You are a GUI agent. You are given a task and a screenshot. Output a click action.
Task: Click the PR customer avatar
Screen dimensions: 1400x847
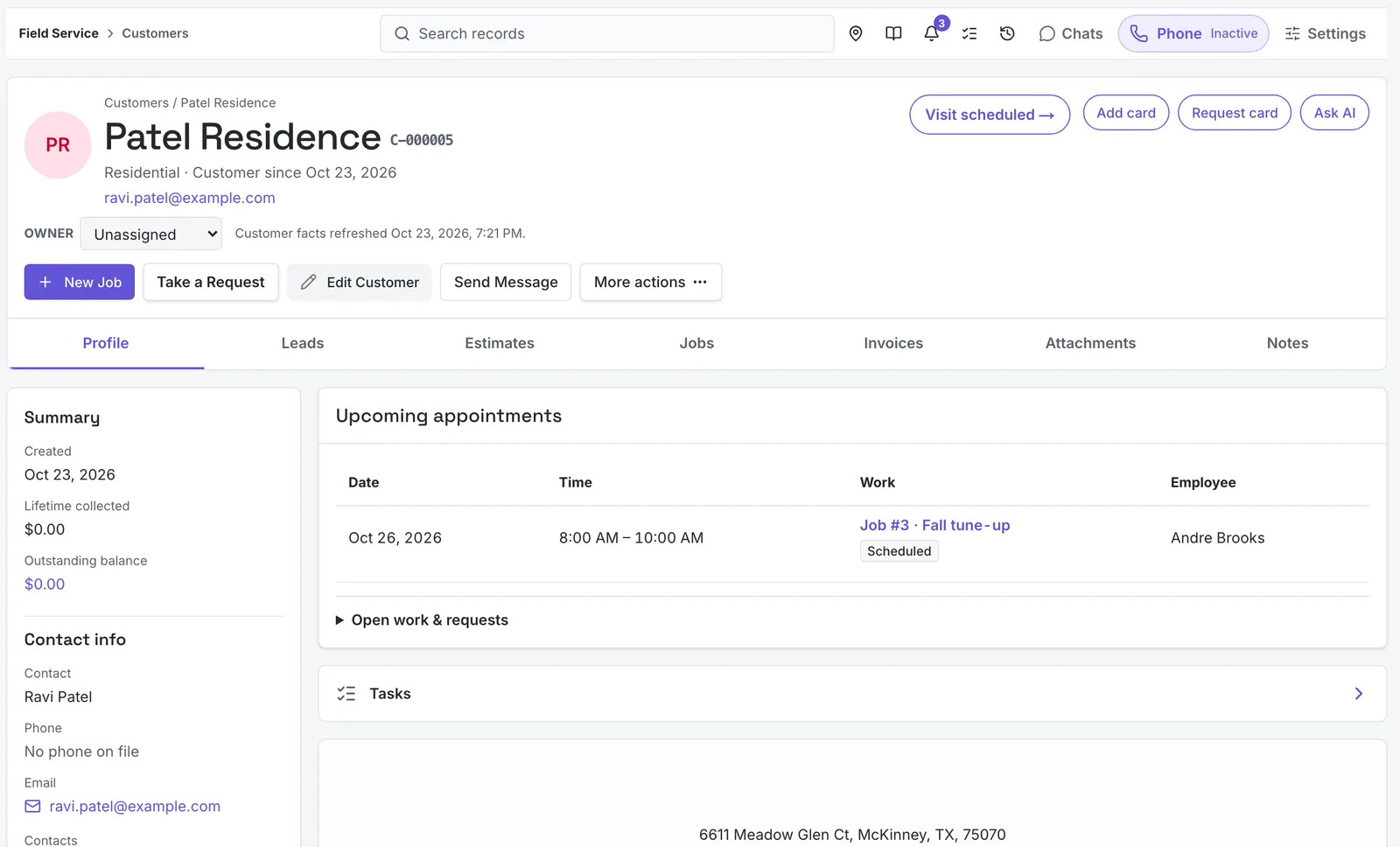(x=58, y=145)
